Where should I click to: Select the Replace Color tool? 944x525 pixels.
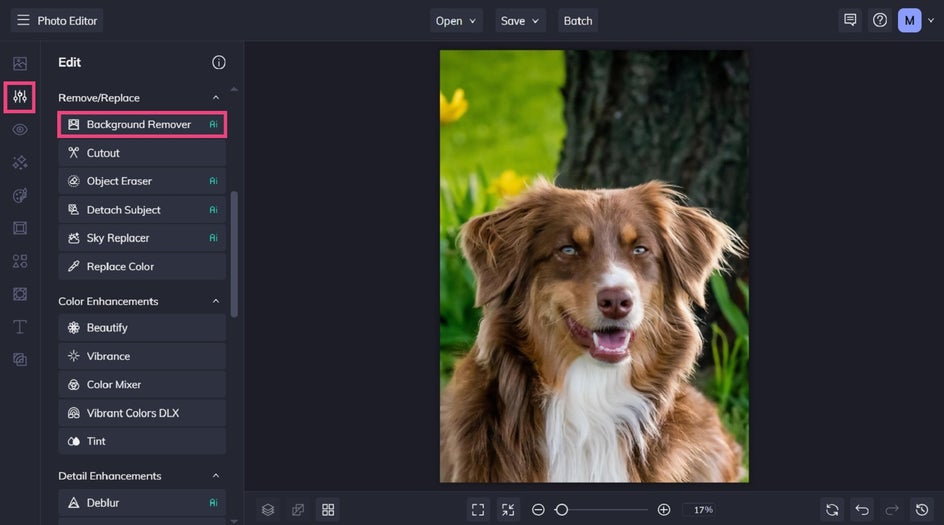pos(142,266)
